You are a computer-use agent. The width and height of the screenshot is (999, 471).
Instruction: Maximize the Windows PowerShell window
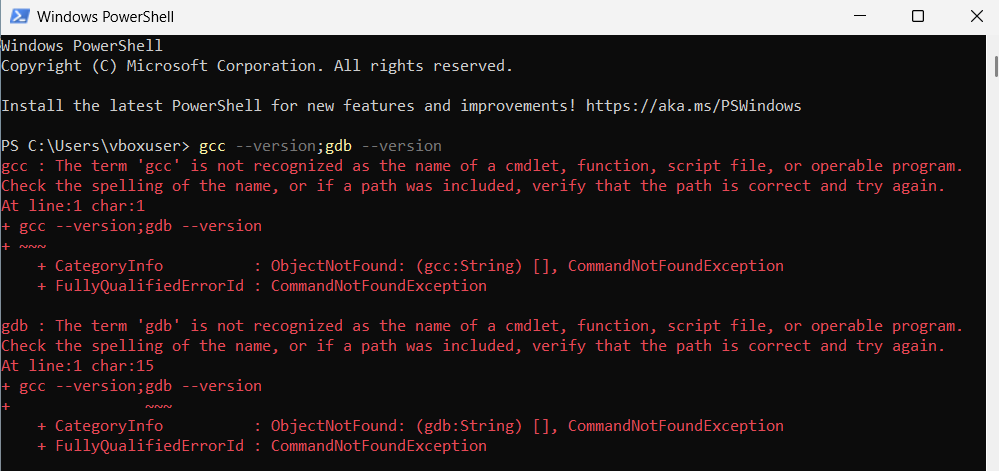click(x=918, y=17)
